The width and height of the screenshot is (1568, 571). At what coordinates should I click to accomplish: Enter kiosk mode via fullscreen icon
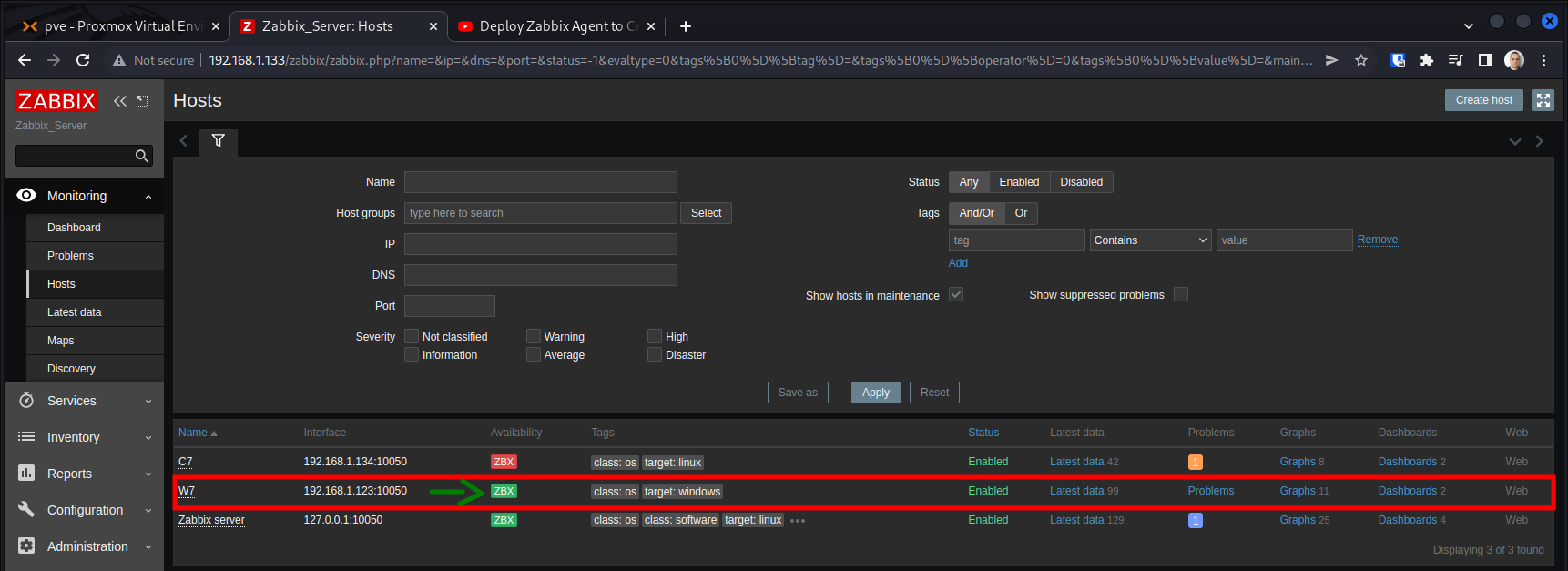click(1543, 100)
